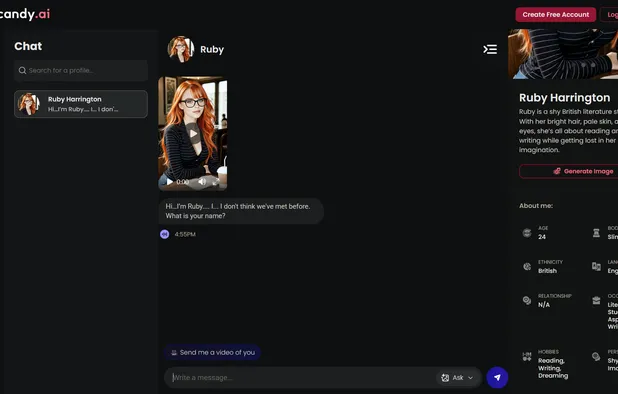
Task: Click the Relationship icon
Action: [x=527, y=300]
